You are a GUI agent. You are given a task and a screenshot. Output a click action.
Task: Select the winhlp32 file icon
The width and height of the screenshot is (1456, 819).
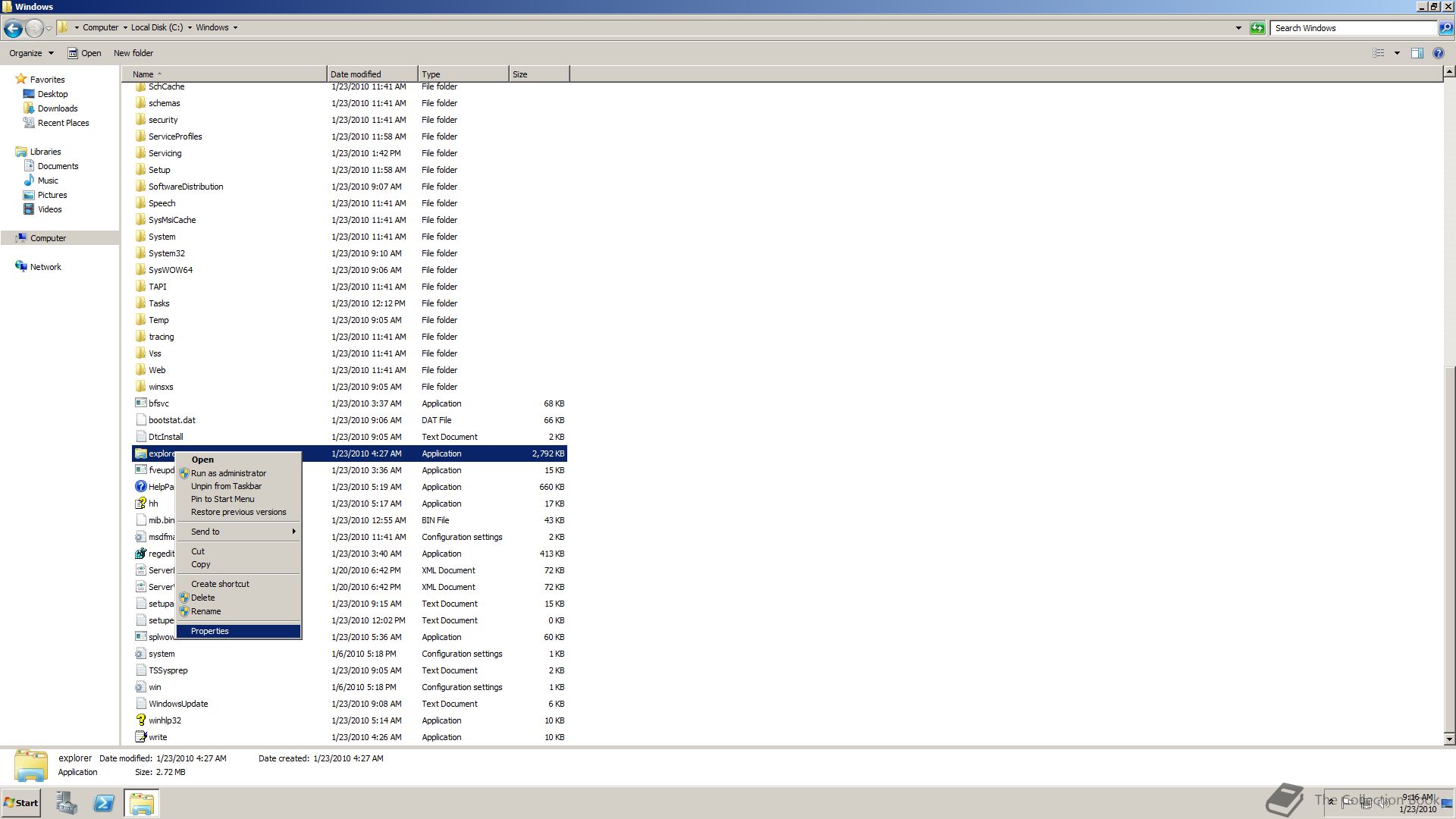point(140,720)
